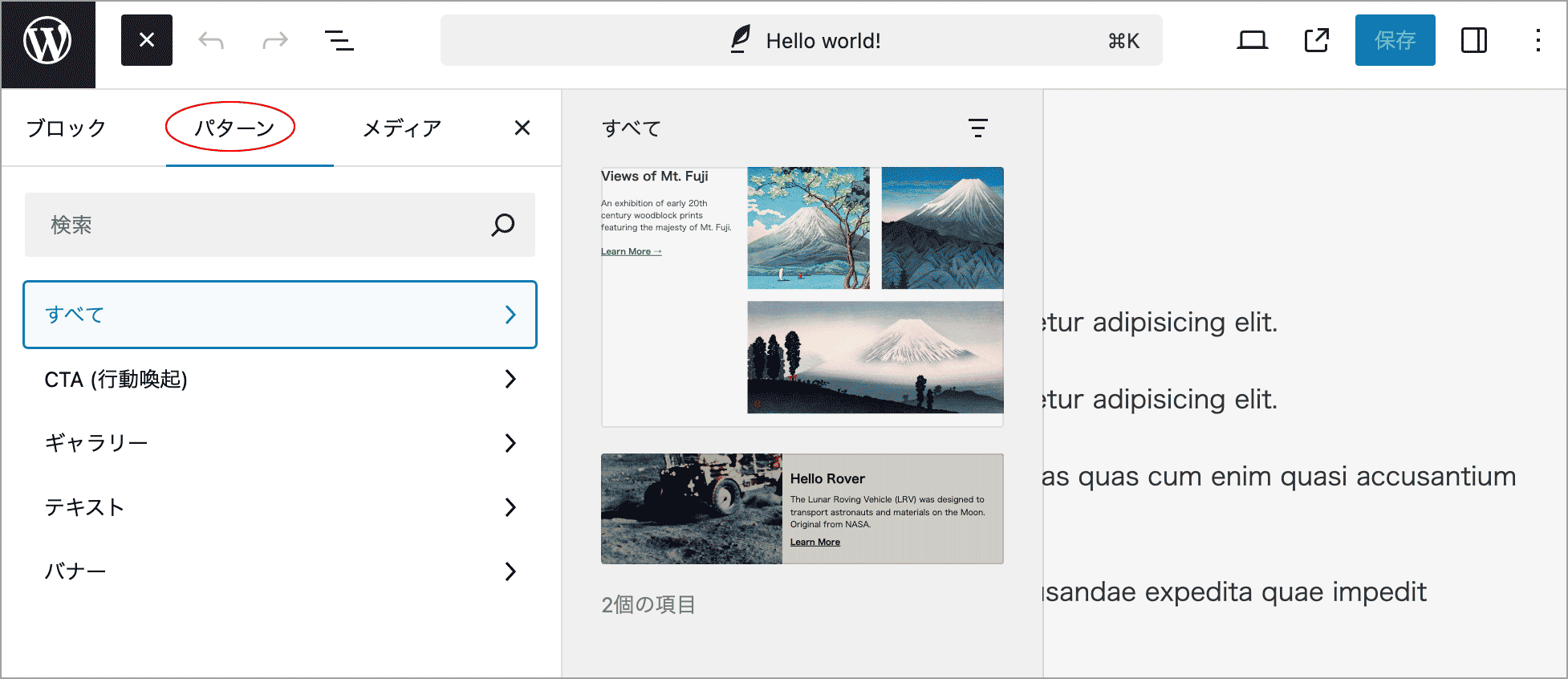Viewport: 1568px width, 679px height.
Task: Expand the ギャラリー pattern category
Action: [x=279, y=443]
